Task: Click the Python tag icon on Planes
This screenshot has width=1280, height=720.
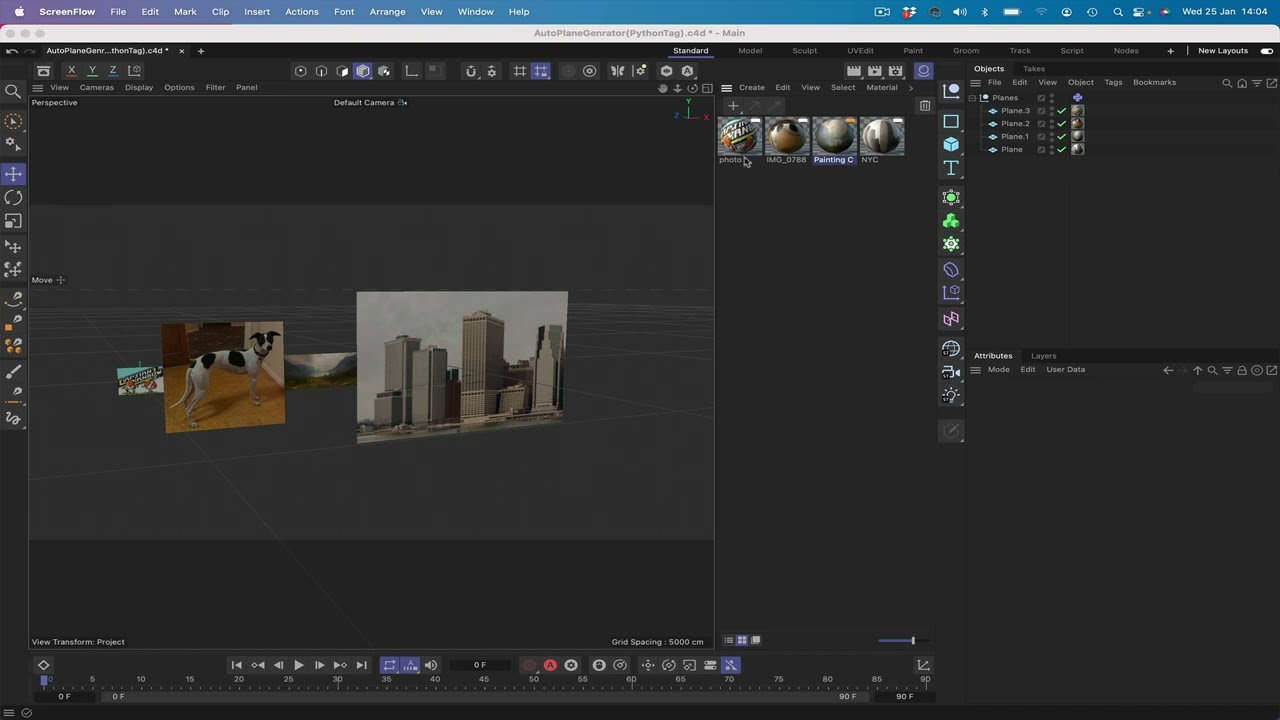Action: coord(1077,98)
